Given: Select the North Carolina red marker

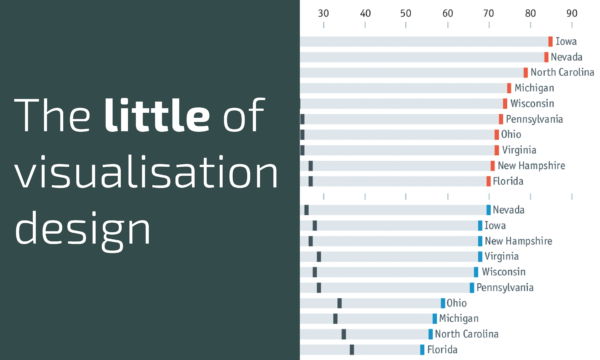Looking at the screenshot, I should coord(525,73).
